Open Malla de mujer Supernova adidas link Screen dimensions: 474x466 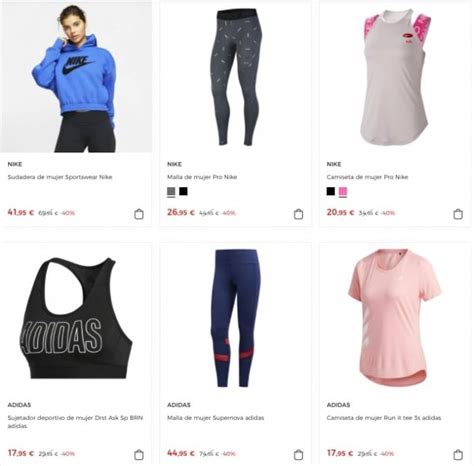[x=216, y=418]
